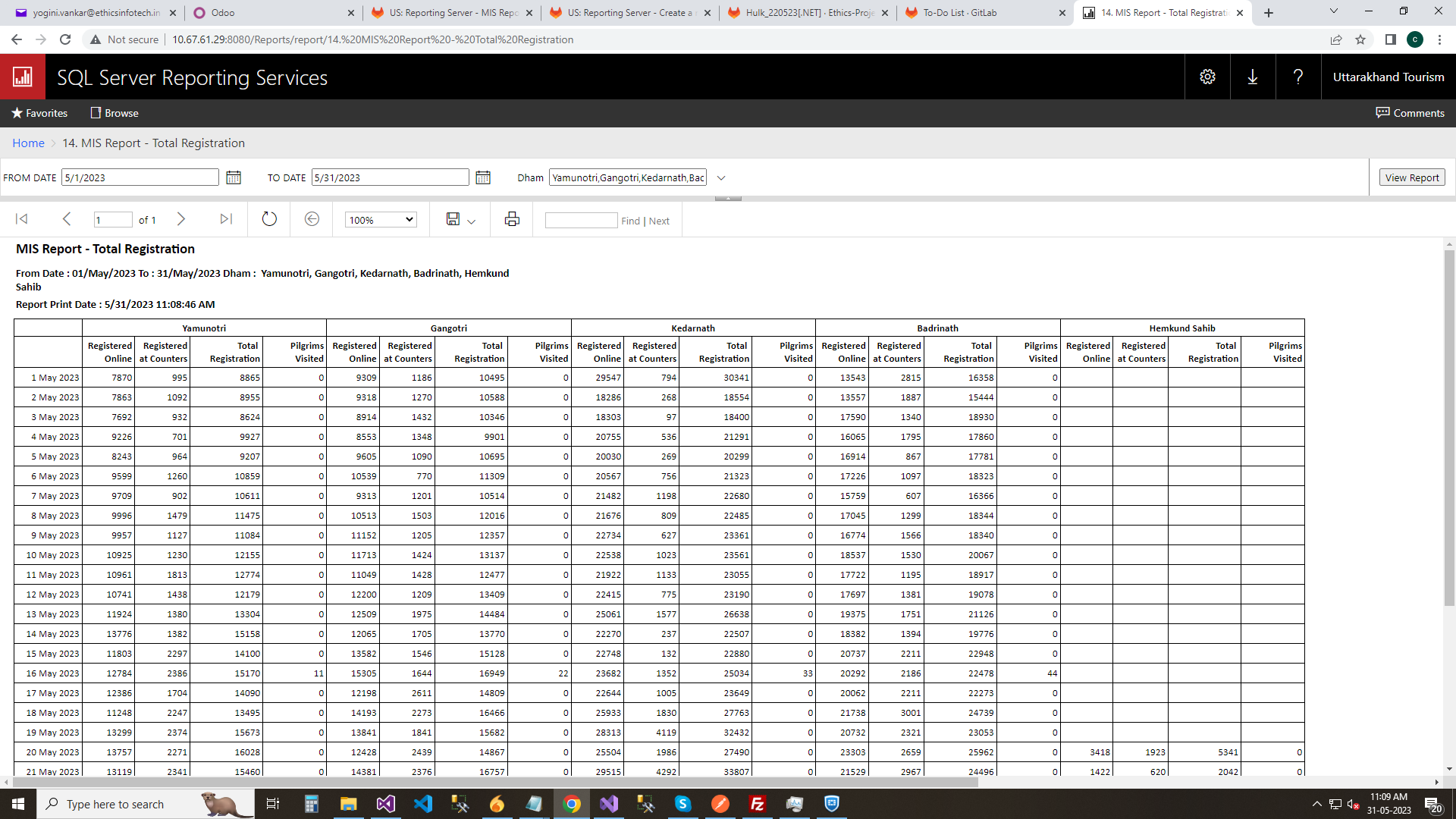Click the SSRS settings gear icon

click(1207, 77)
